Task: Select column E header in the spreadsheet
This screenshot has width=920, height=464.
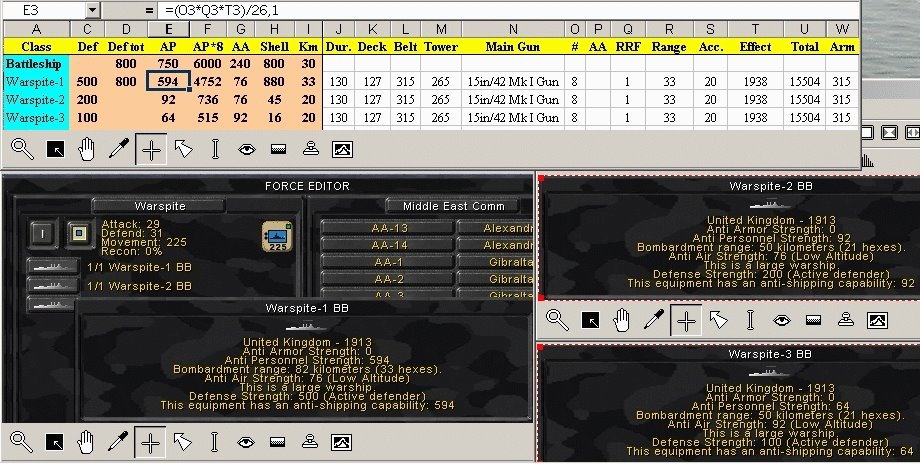Action: pyautogui.click(x=168, y=29)
